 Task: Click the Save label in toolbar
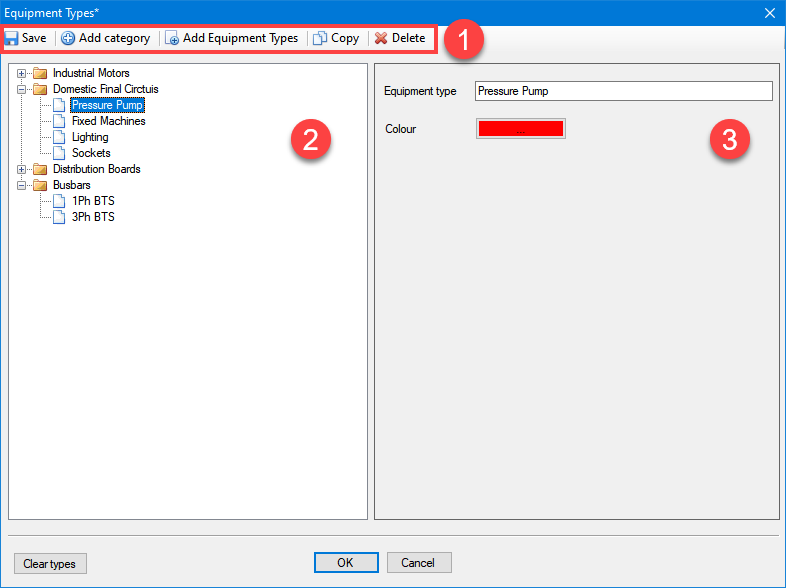(34, 38)
